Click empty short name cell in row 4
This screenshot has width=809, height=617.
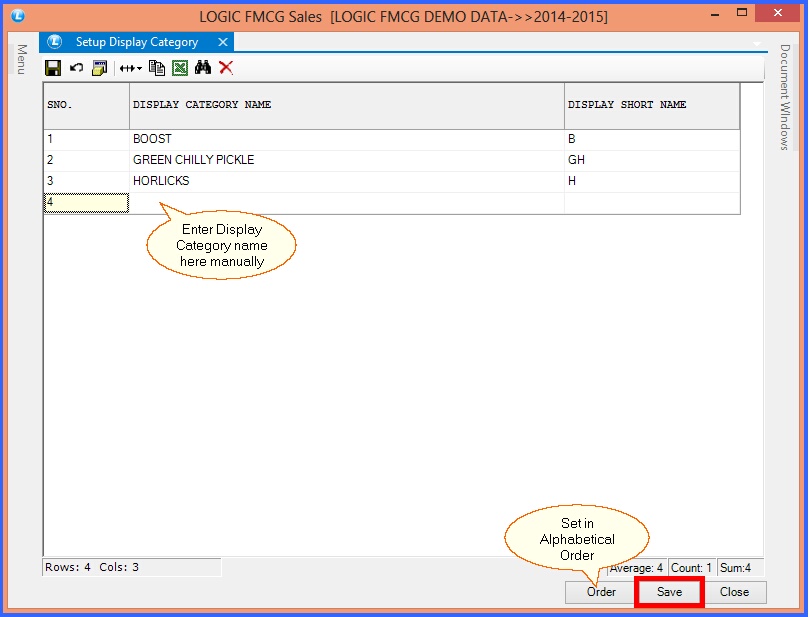(x=652, y=203)
